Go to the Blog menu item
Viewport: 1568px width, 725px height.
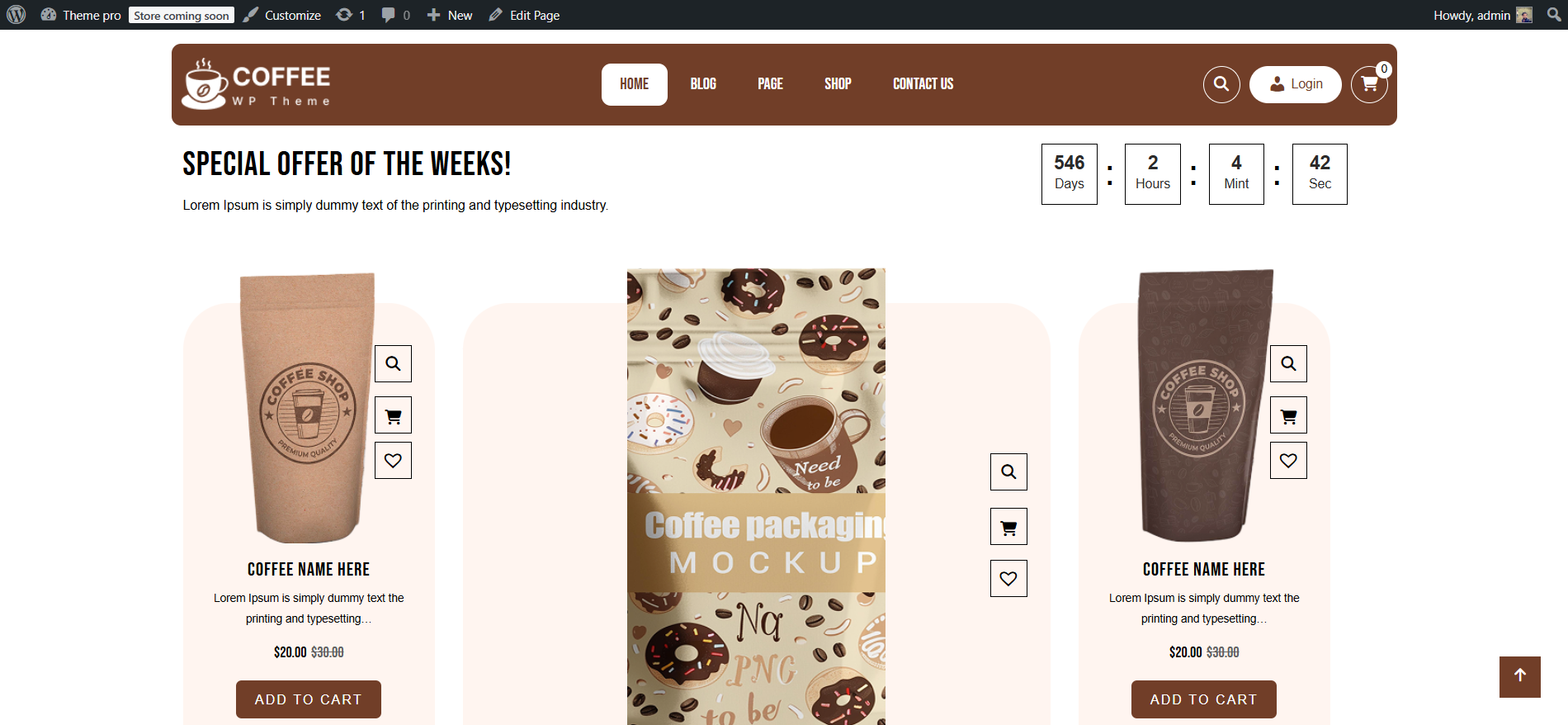[x=703, y=84]
